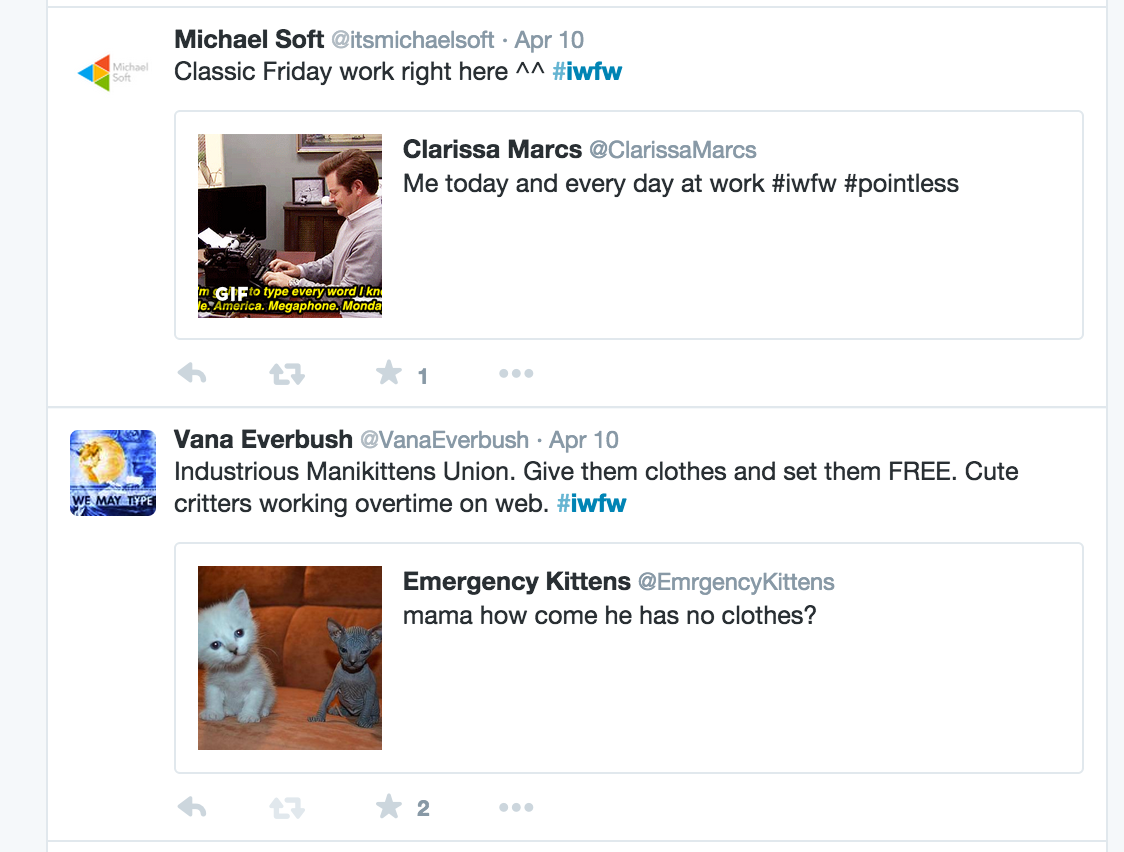Open Michael Soft's profile name
Viewport: 1124px width, 852px height.
point(249,40)
